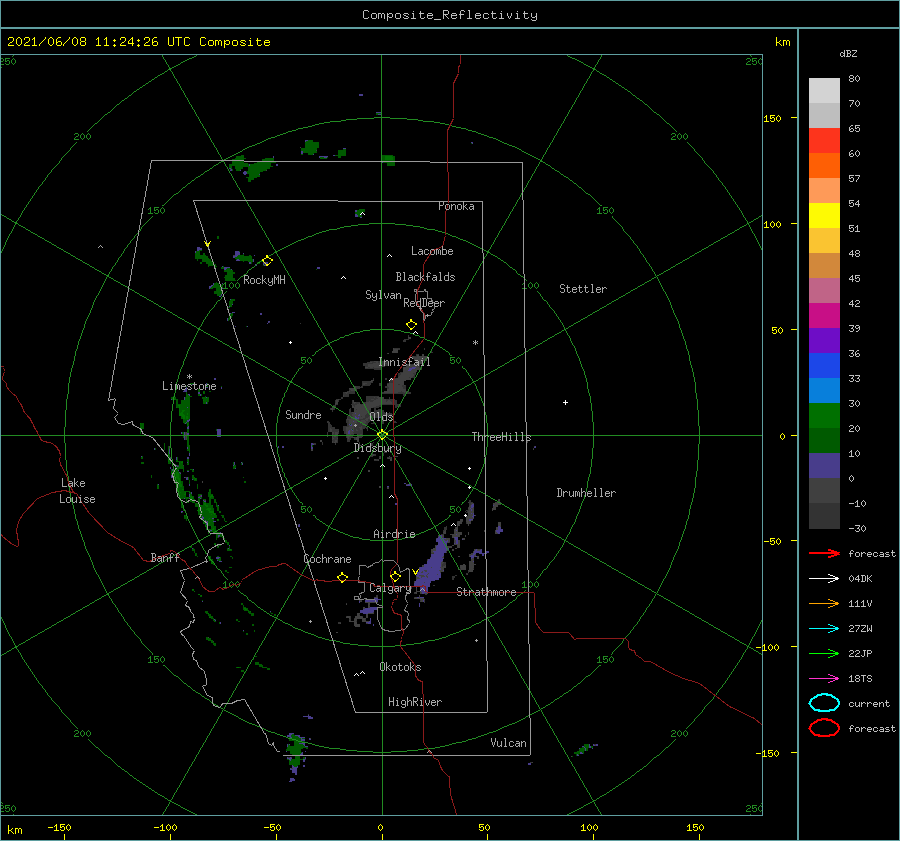Click the red forecast arrow in legend
The height and width of the screenshot is (841, 900).
(824, 553)
